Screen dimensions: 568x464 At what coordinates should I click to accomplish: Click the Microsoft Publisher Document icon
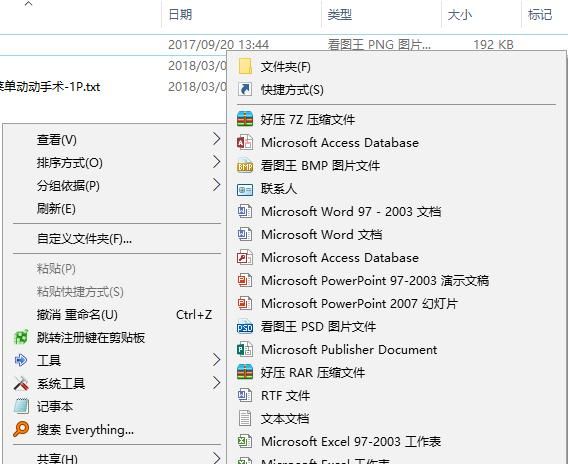tap(245, 350)
